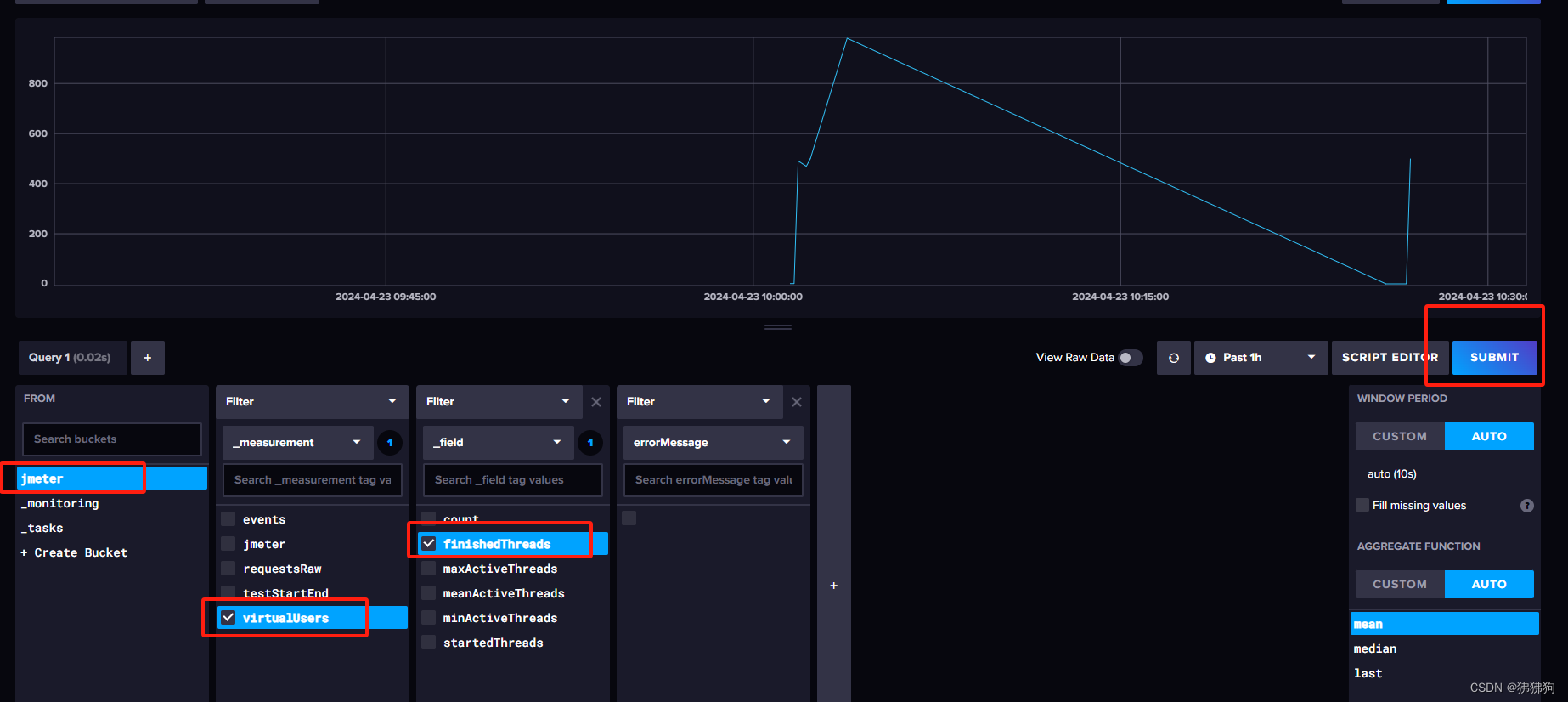Select the _tasks bucket
This screenshot has width=1568, height=702.
pyautogui.click(x=112, y=528)
